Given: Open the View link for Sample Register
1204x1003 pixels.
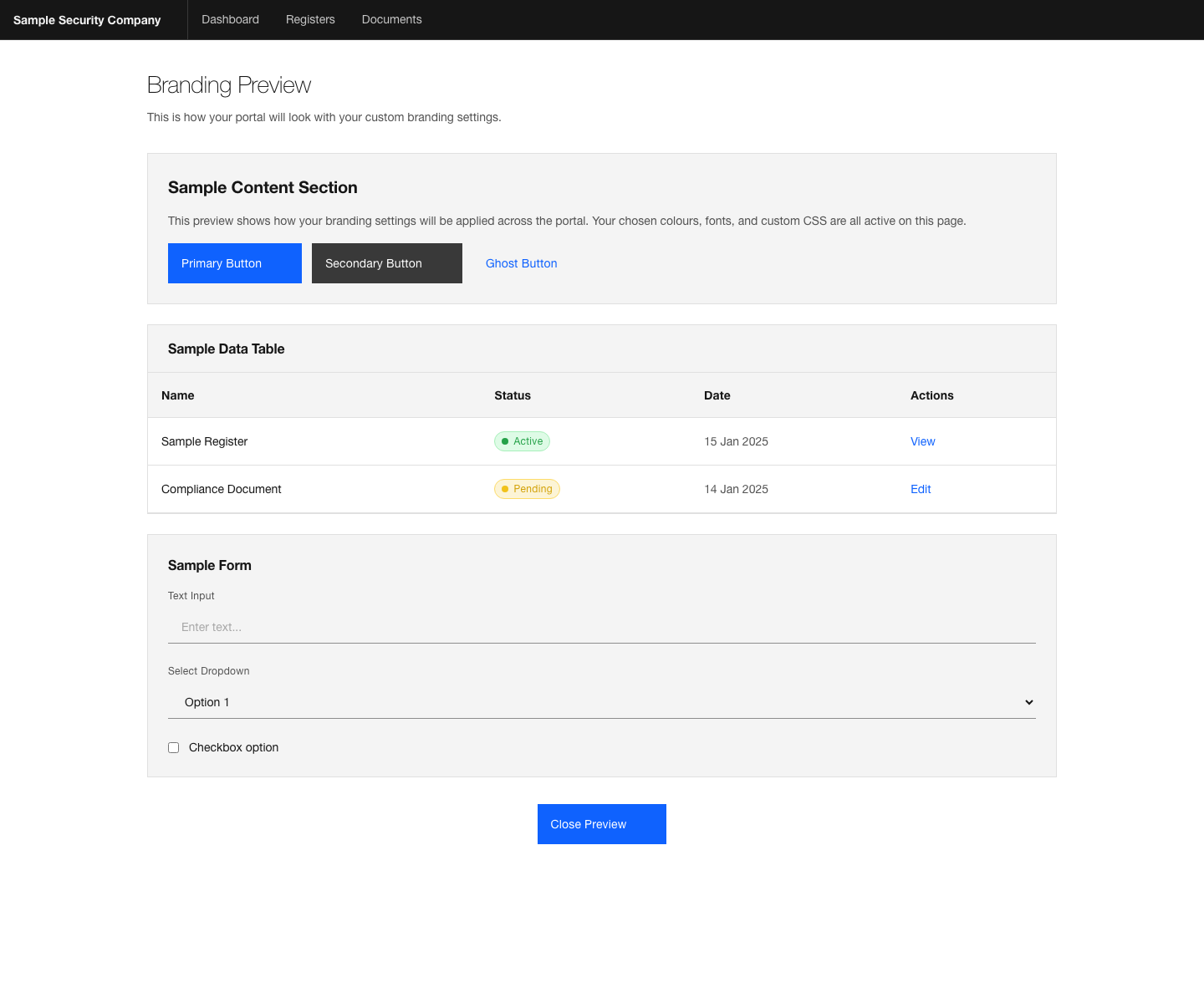Looking at the screenshot, I should tap(922, 441).
